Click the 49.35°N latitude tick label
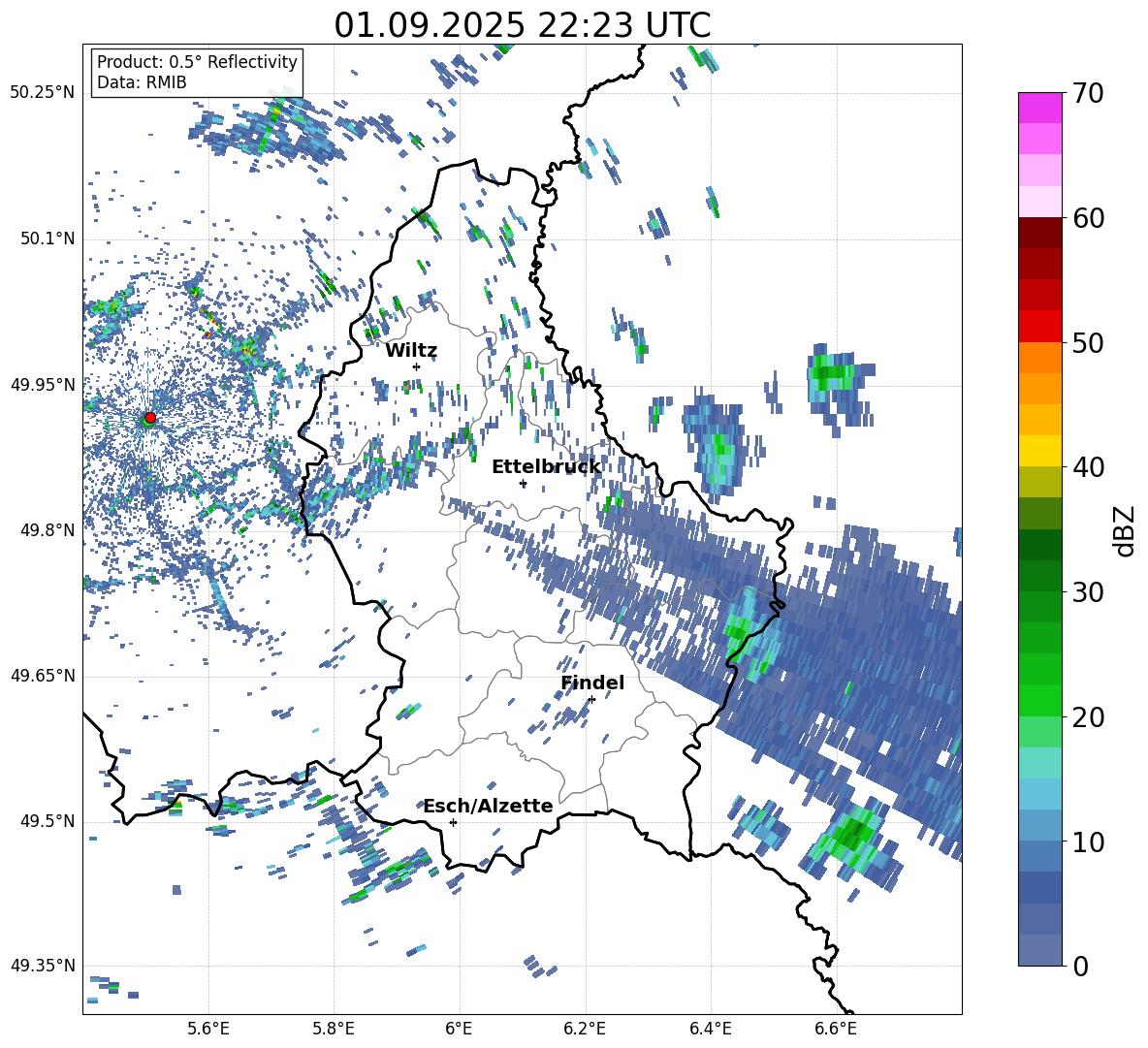Viewport: 1148px width, 1048px height. 43,966
